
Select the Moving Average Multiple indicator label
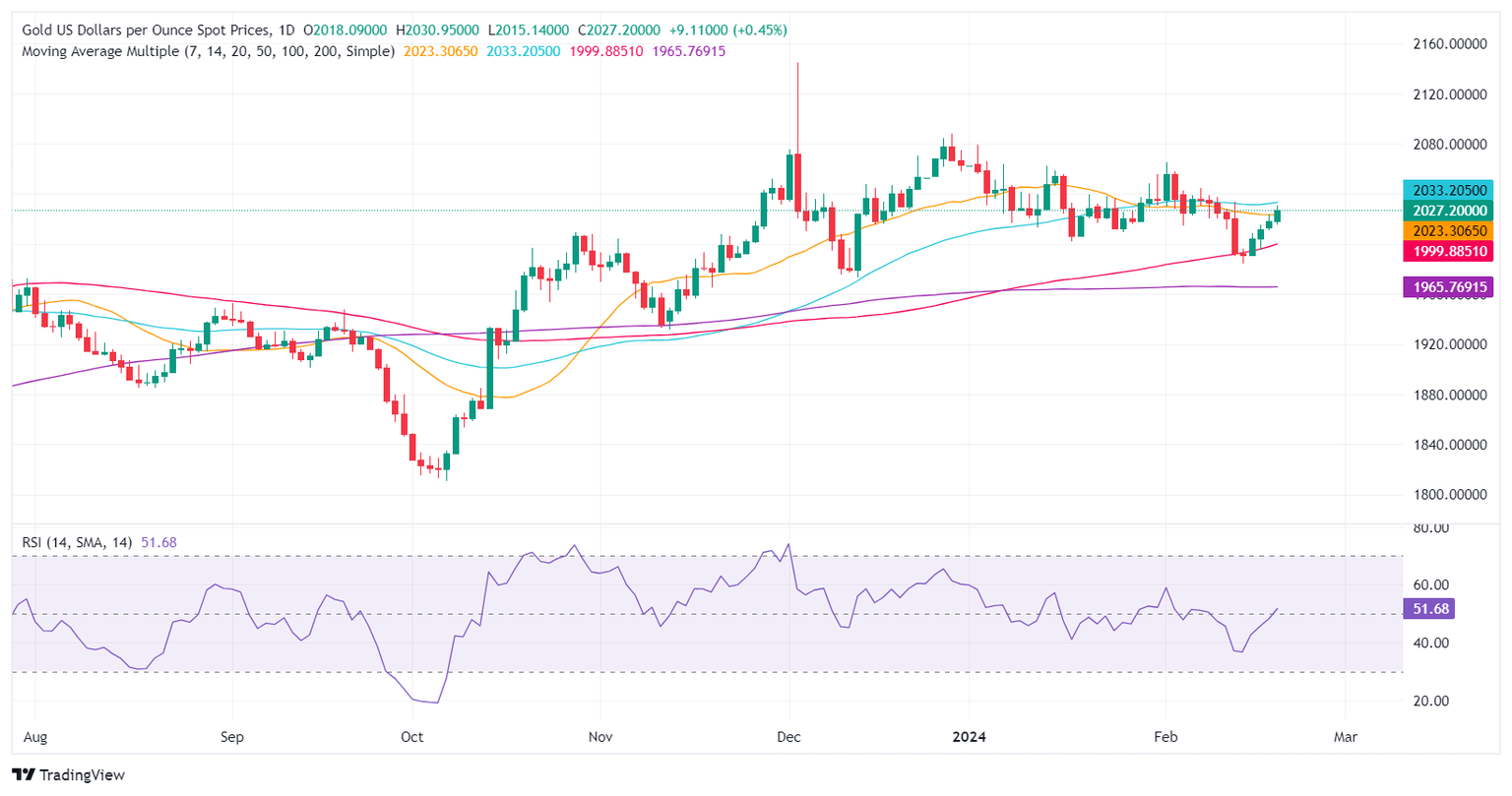coord(208,51)
